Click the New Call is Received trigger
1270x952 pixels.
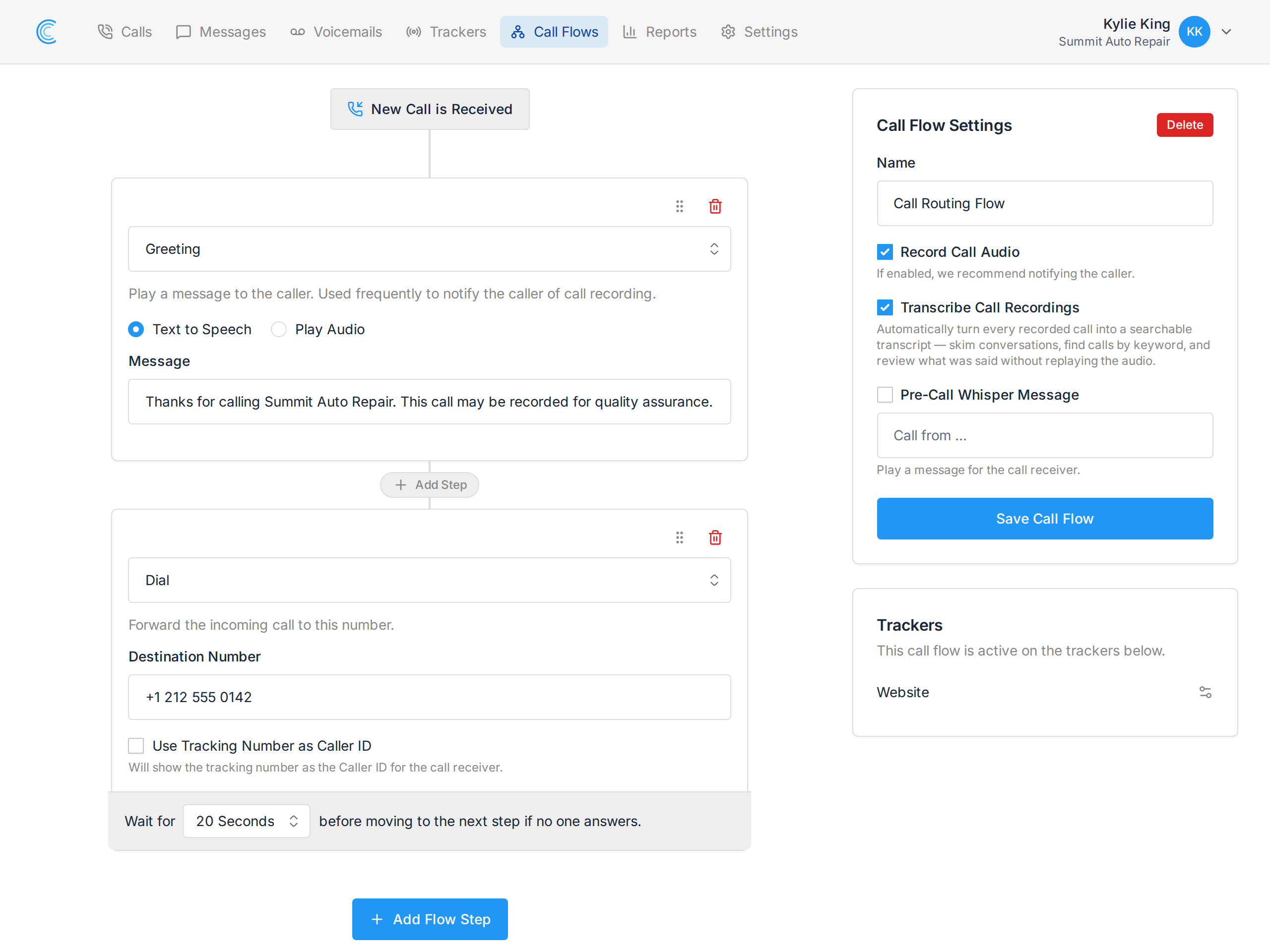(430, 109)
